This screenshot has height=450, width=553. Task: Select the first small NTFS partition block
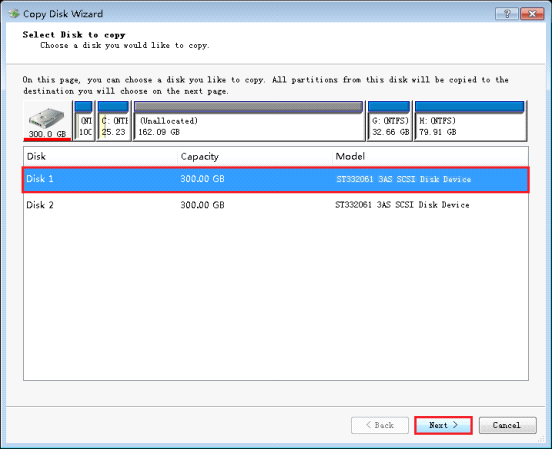[x=84, y=121]
